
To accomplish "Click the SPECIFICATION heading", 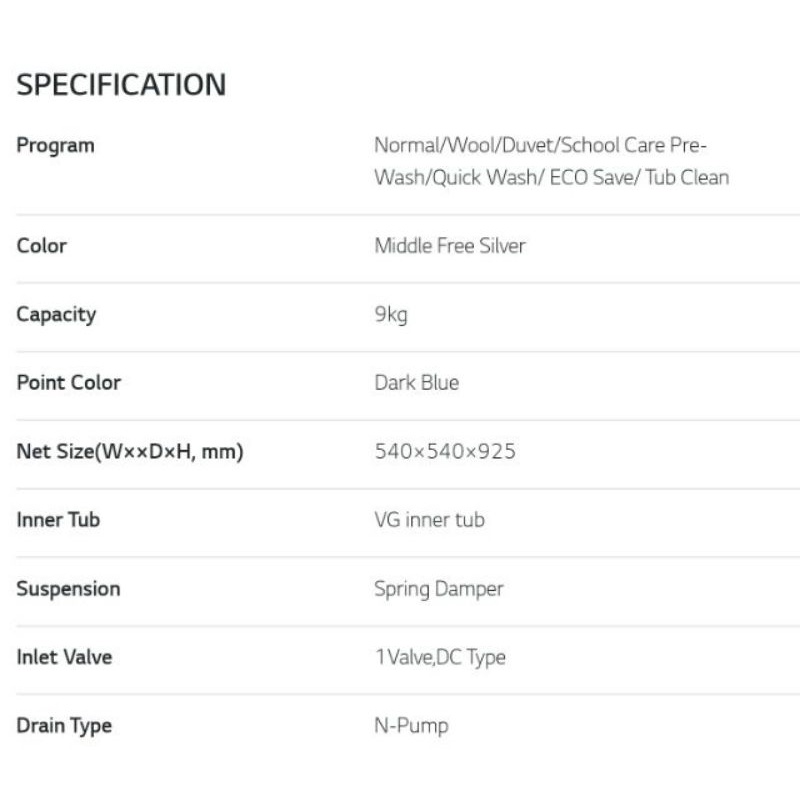I will click(121, 85).
